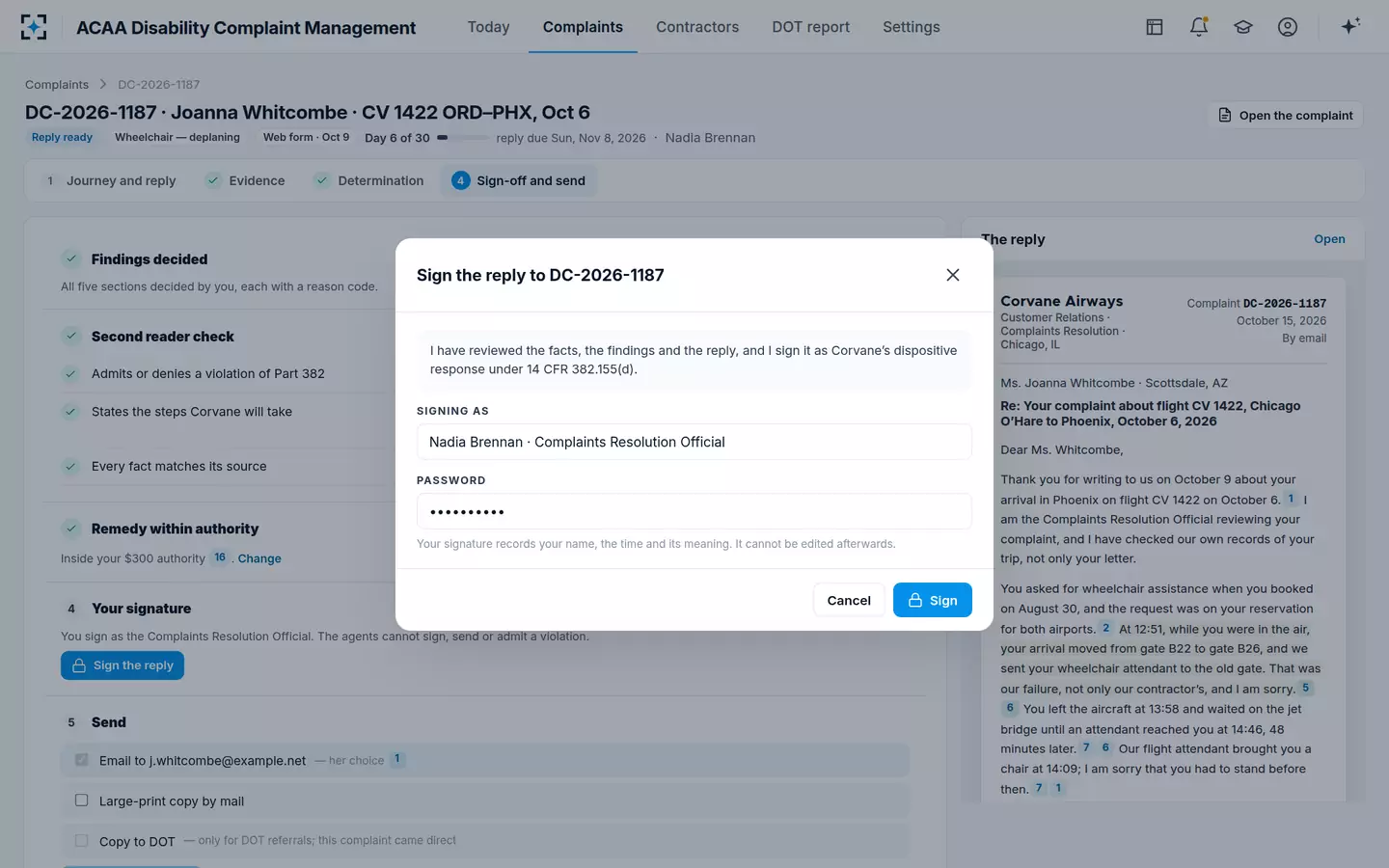This screenshot has width=1389, height=868.
Task: Click Corvane Airways letterhead in reply
Action: tap(1062, 301)
